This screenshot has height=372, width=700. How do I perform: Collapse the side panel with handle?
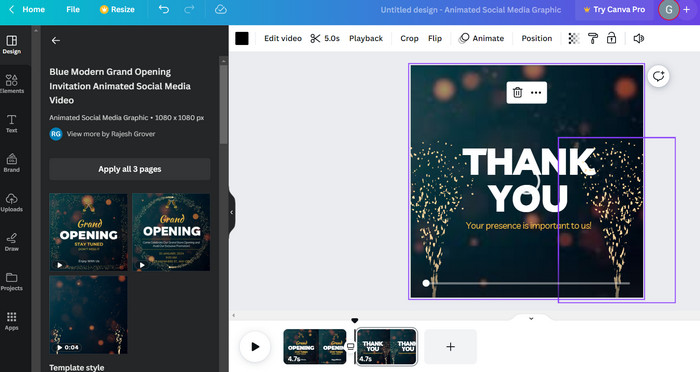click(x=231, y=213)
